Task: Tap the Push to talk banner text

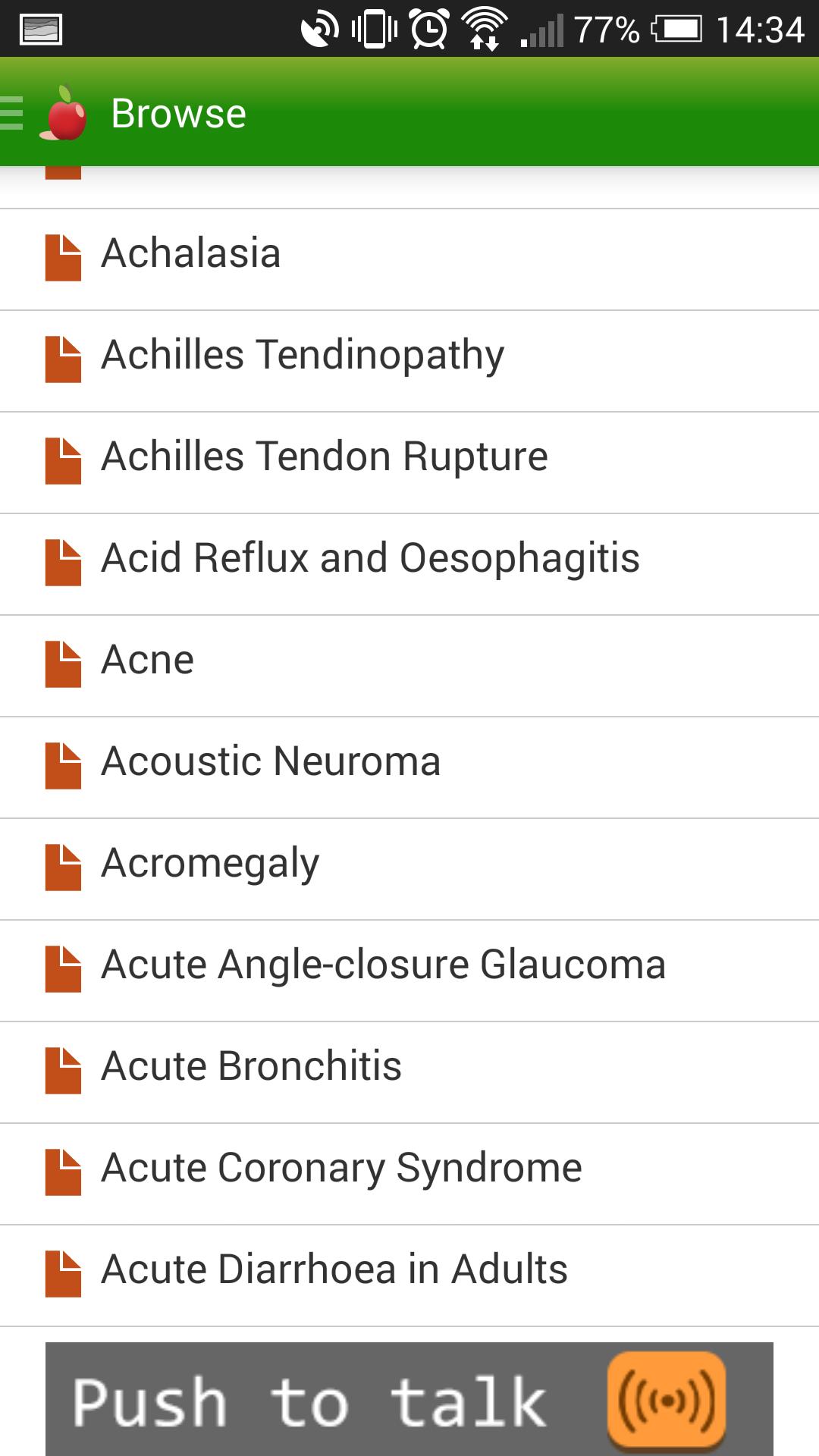Action: (309, 1401)
